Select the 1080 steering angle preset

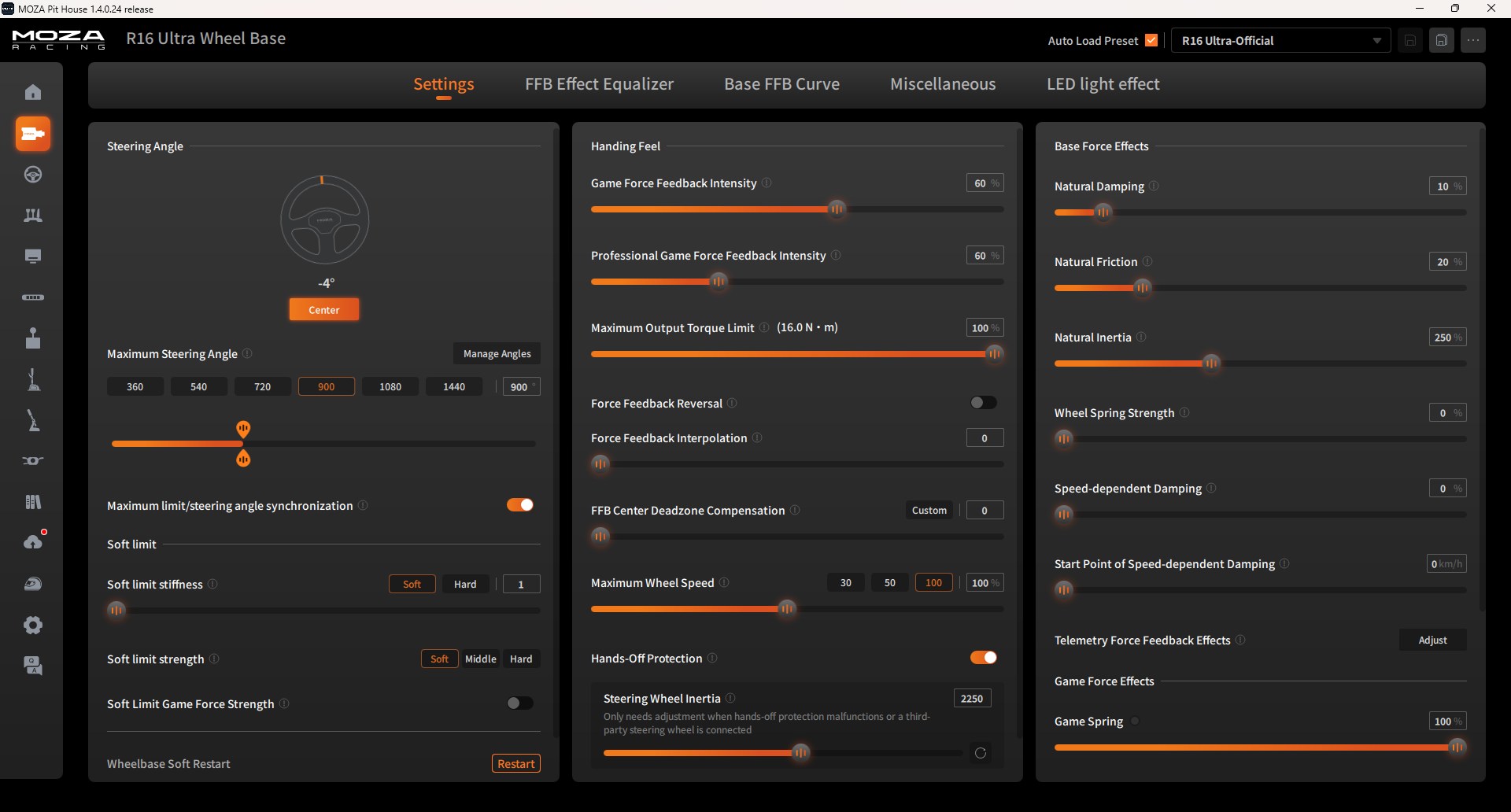(x=390, y=386)
